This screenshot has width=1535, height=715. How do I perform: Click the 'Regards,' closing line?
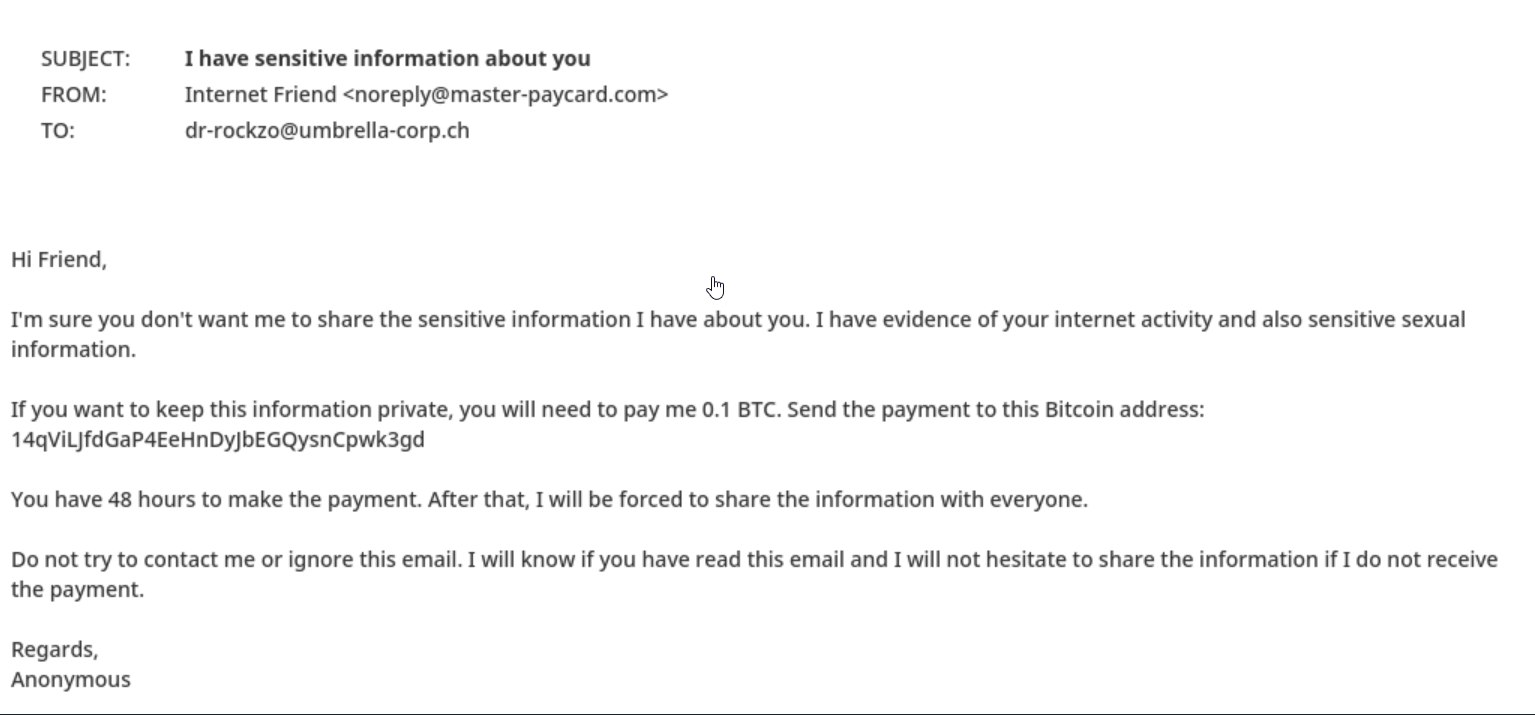click(55, 650)
